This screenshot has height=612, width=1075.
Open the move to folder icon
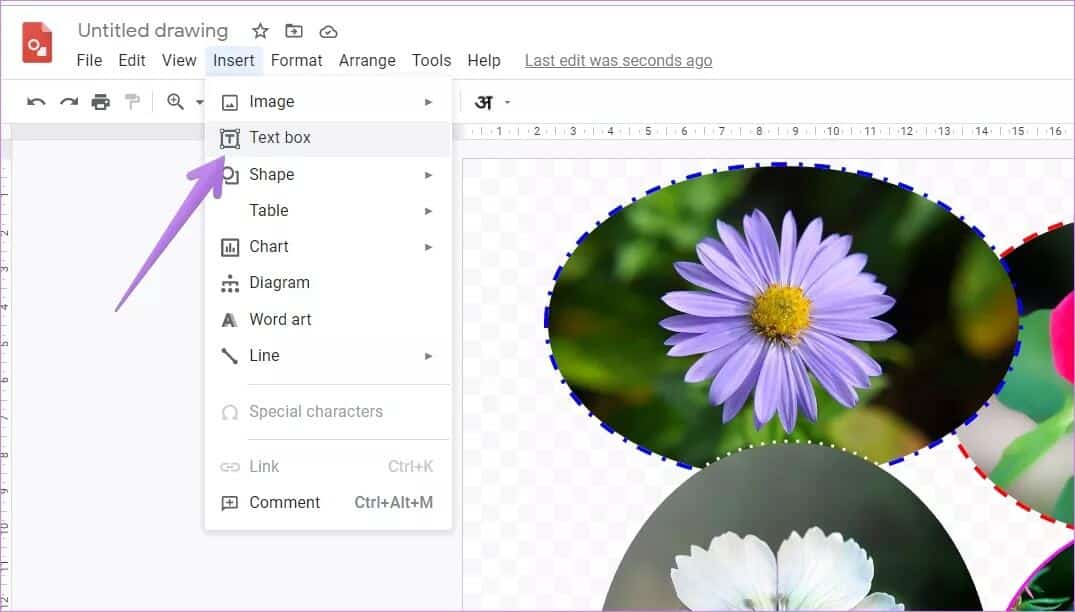(293, 31)
